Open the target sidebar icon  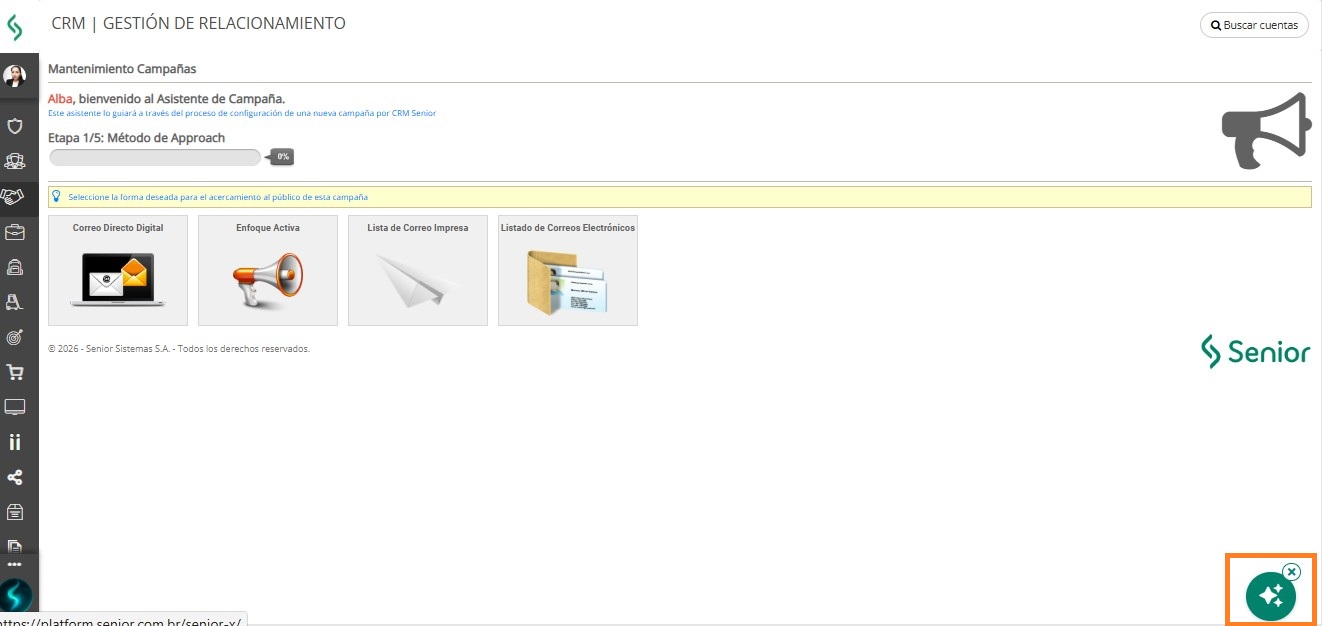click(15, 337)
